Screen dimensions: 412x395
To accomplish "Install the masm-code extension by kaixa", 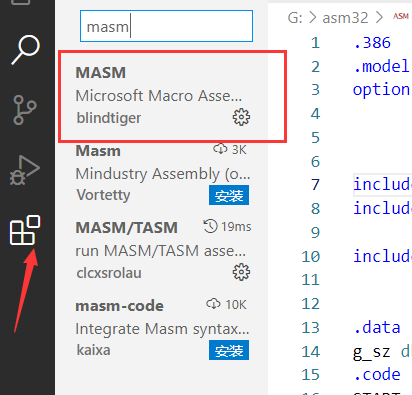I will tap(229, 350).
